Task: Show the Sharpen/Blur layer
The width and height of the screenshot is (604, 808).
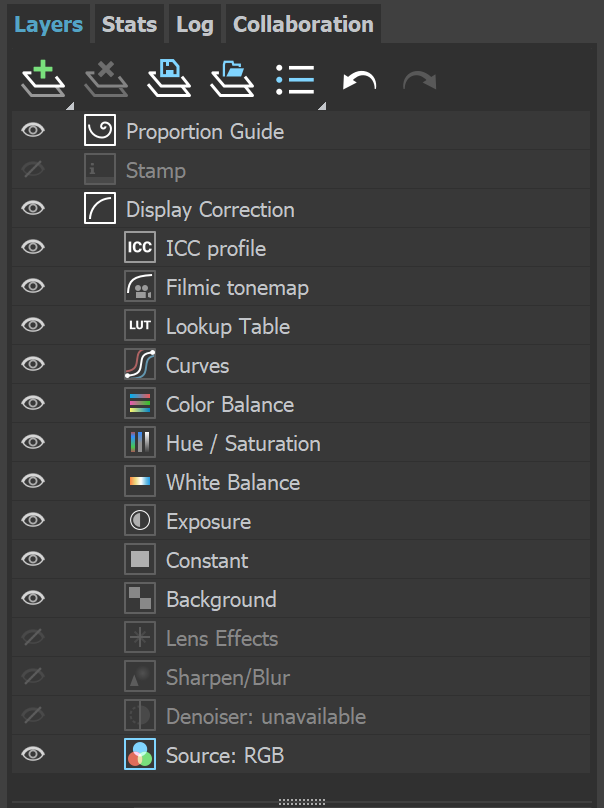Action: [x=33, y=676]
